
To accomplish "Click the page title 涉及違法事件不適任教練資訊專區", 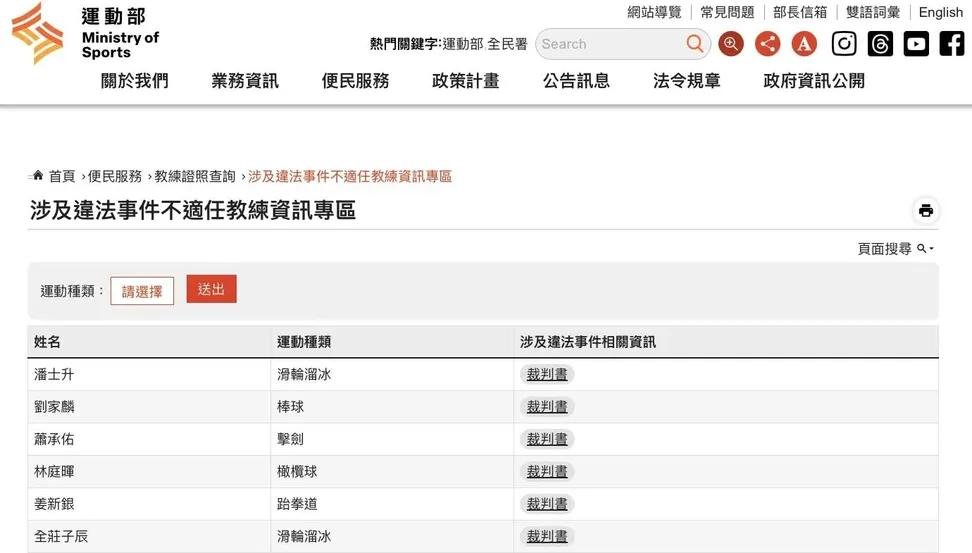I will 193,210.
